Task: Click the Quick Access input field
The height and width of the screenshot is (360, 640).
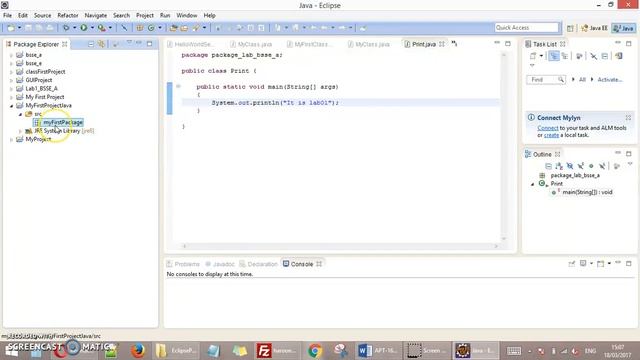Action: pos(527,27)
